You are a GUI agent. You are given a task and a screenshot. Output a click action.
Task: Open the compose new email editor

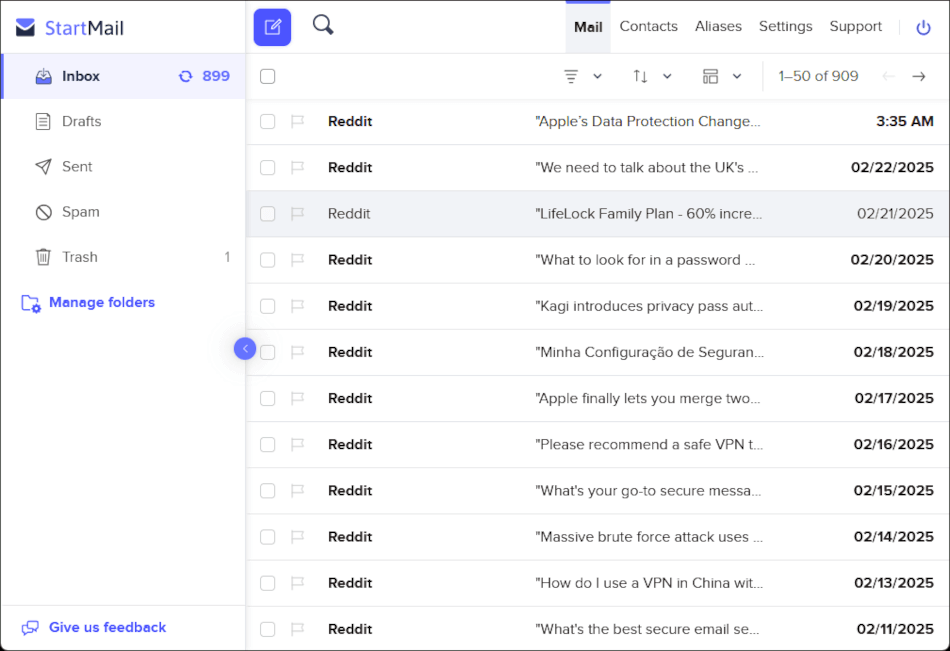[x=272, y=27]
